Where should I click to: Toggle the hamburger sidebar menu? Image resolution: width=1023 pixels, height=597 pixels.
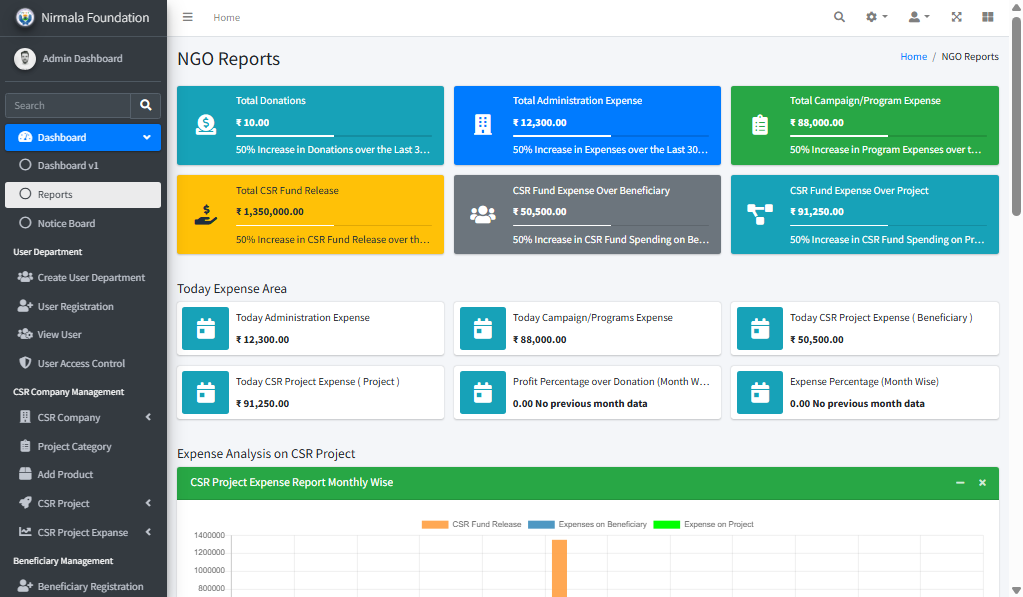click(x=188, y=17)
